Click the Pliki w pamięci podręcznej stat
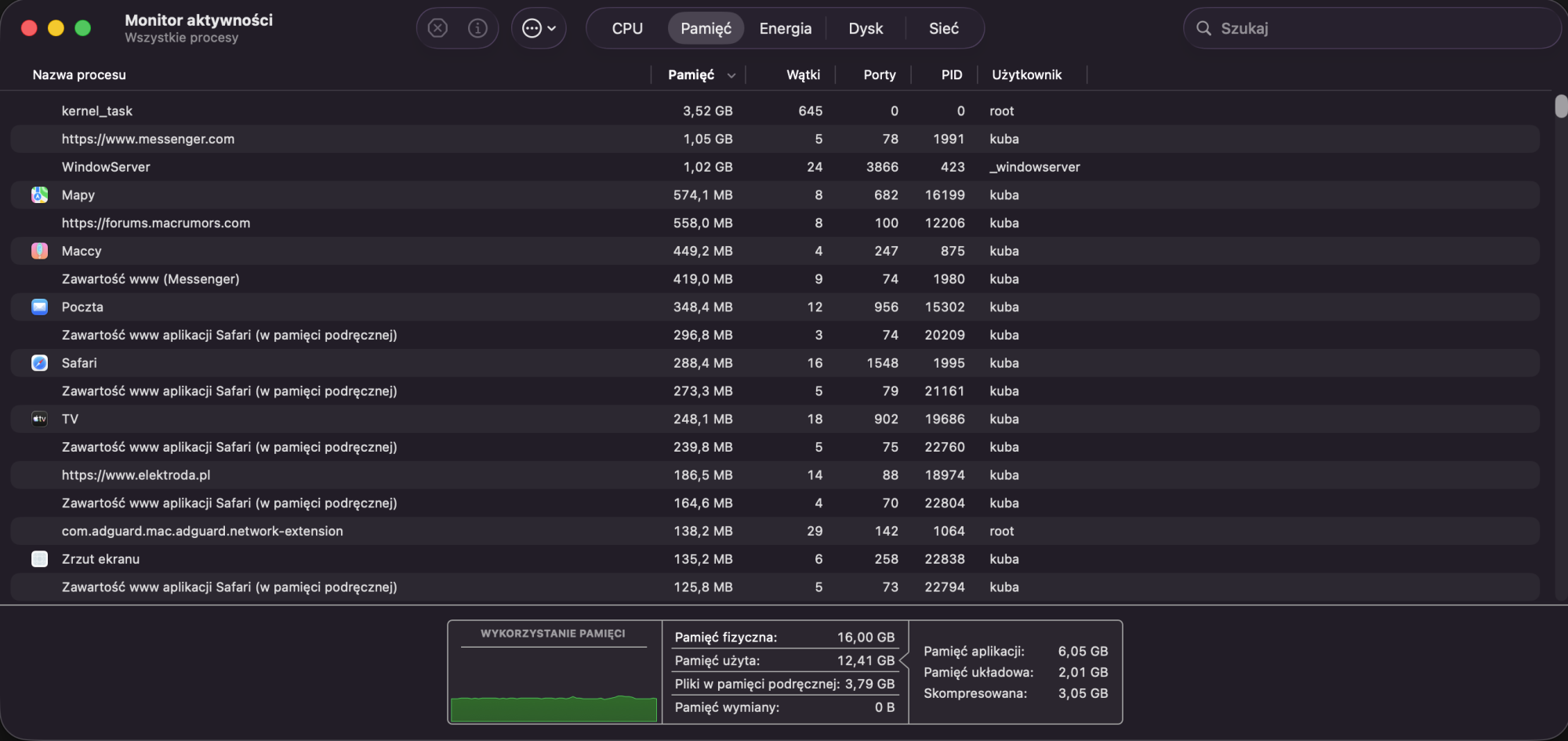The width and height of the screenshot is (1568, 741). pos(785,685)
